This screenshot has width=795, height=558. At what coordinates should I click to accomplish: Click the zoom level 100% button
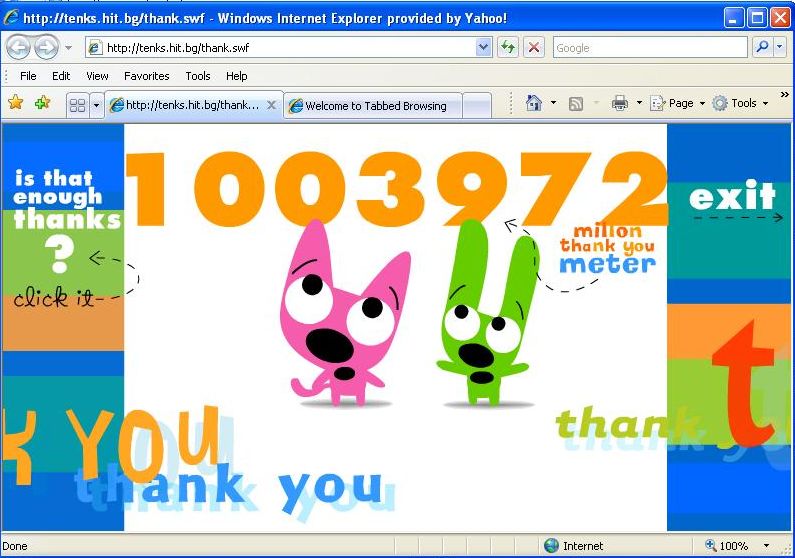coord(726,546)
